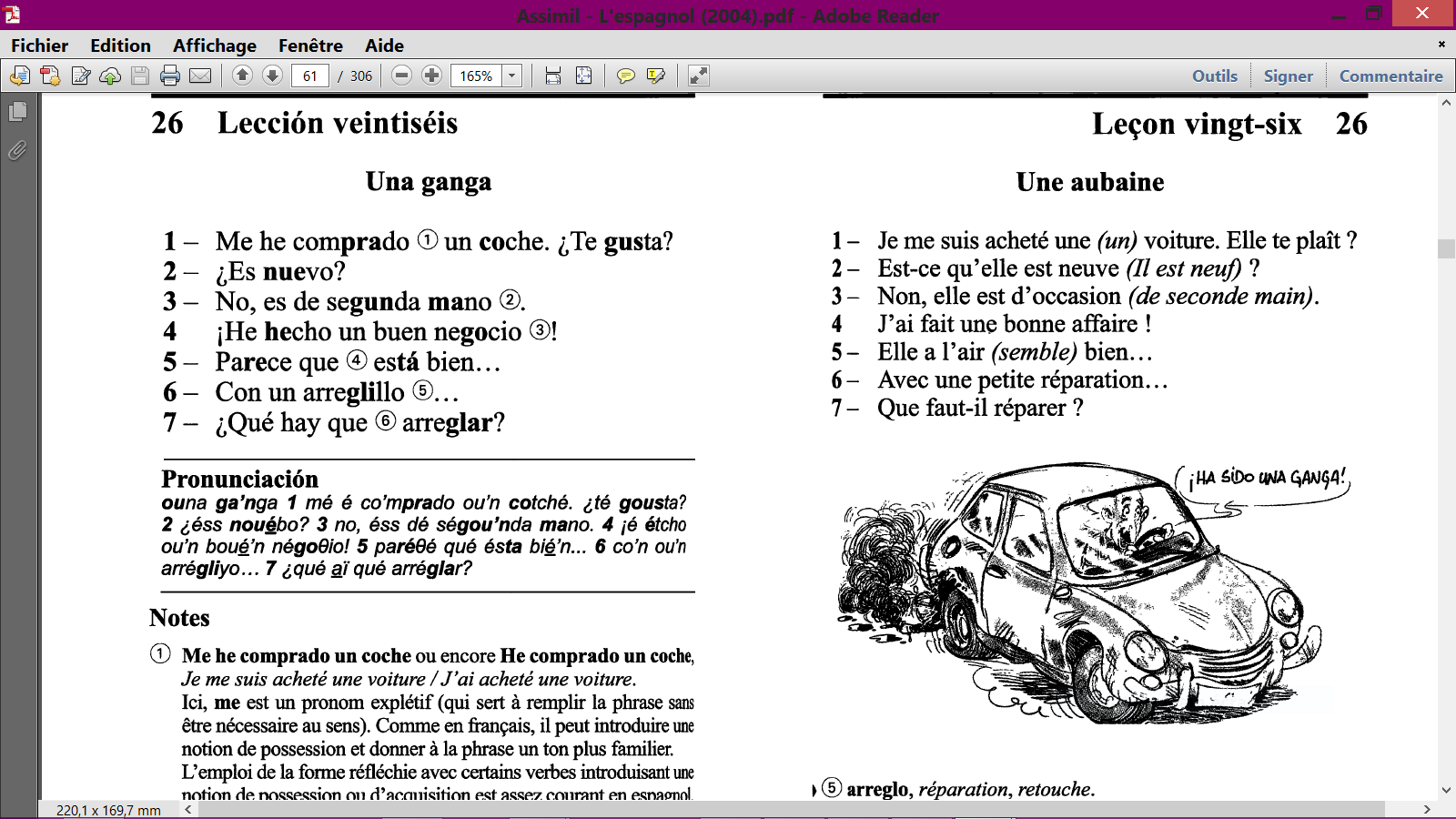This screenshot has width=1456, height=819.
Task: Click the Adobe Reader title bar icon
Action: coord(12,15)
